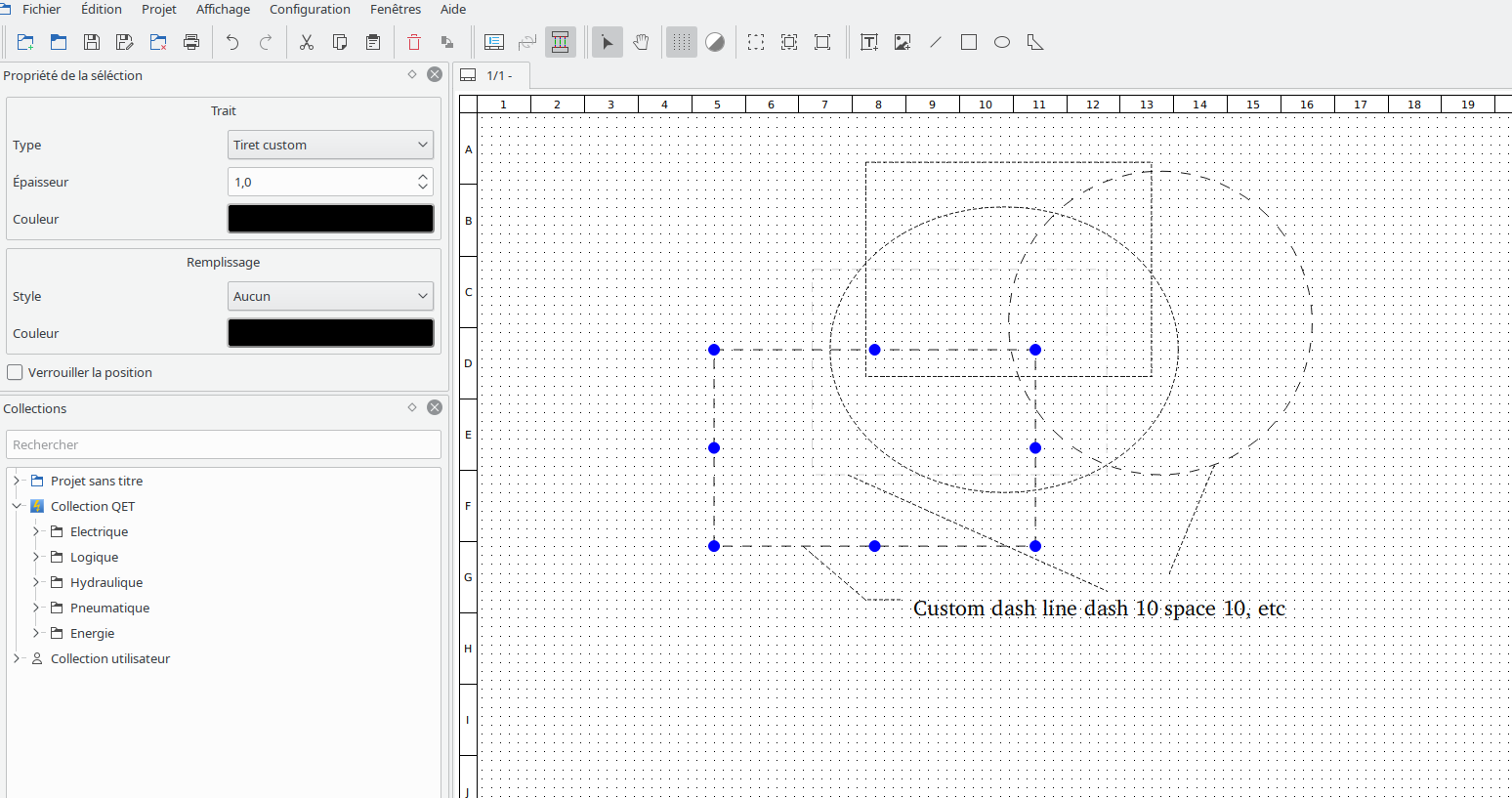Expand the Hydraulique folder
Viewport: 1512px width, 798px height.
click(x=36, y=582)
